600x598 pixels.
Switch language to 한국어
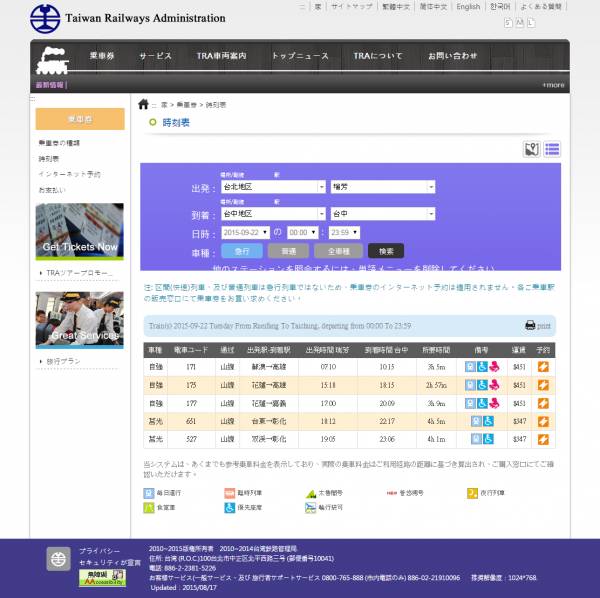tap(500, 7)
